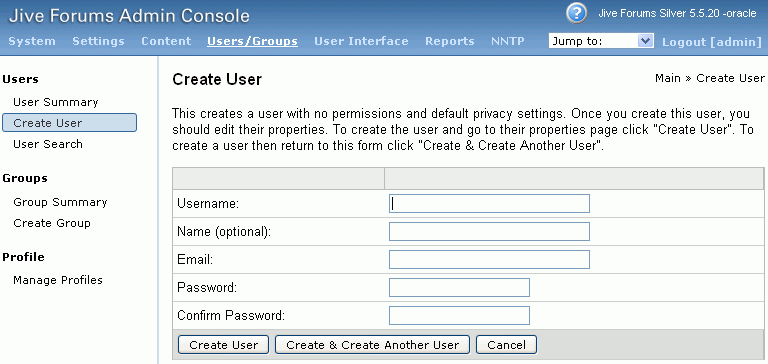Image resolution: width=768 pixels, height=364 pixels.
Task: Open the User Interface menu
Action: [361, 41]
